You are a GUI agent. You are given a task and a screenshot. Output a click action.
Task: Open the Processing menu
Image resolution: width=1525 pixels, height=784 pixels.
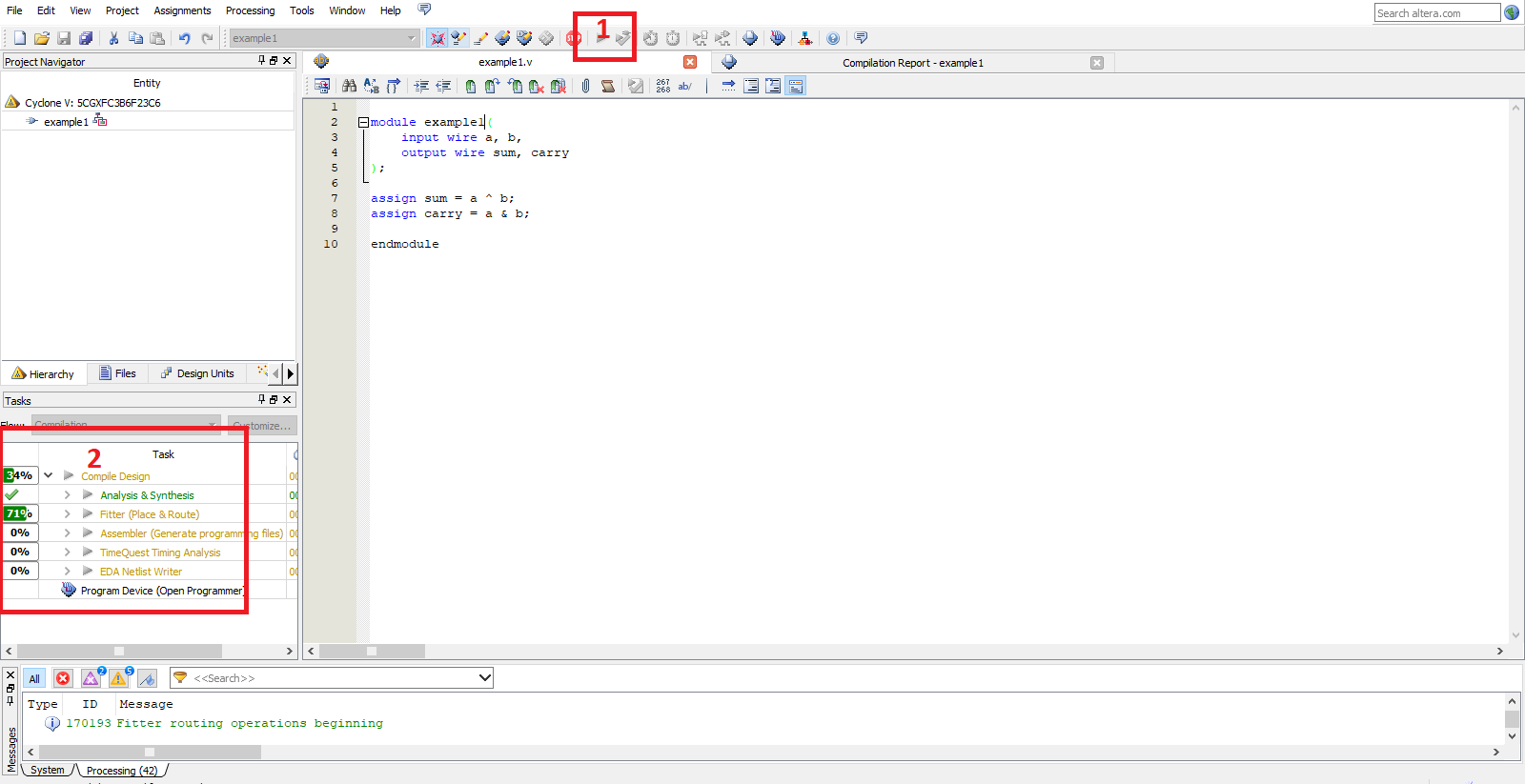250,10
